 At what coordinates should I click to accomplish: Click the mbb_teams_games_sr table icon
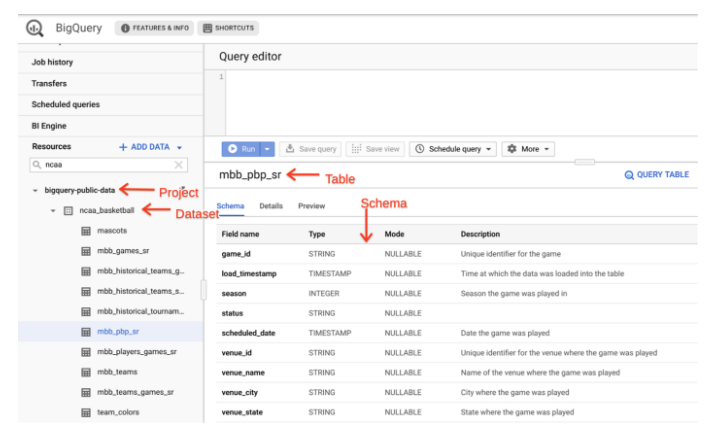[86, 392]
